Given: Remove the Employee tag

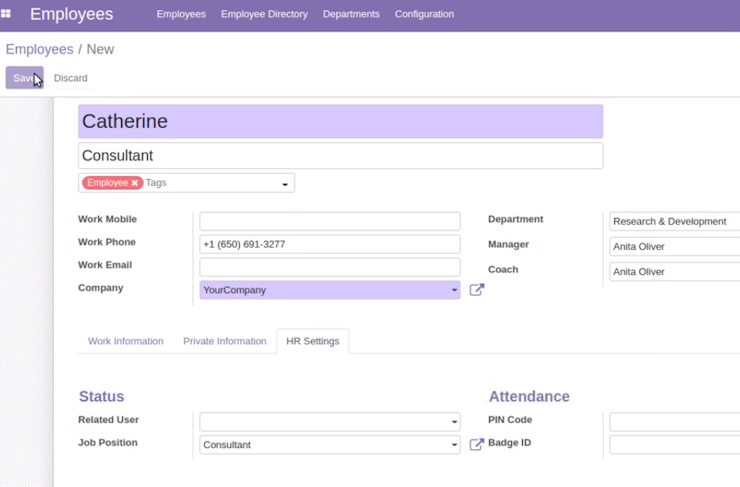Looking at the screenshot, I should tap(135, 183).
